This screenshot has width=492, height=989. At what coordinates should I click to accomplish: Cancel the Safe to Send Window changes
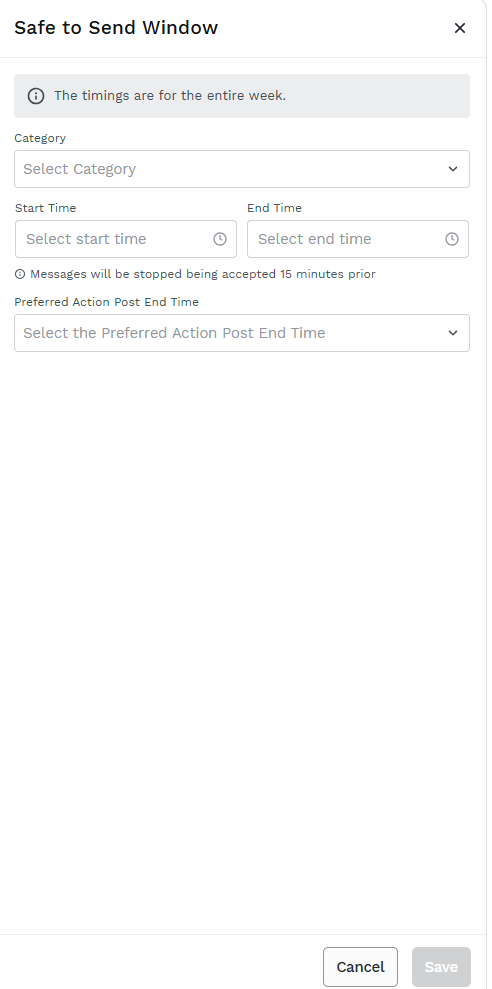(360, 967)
